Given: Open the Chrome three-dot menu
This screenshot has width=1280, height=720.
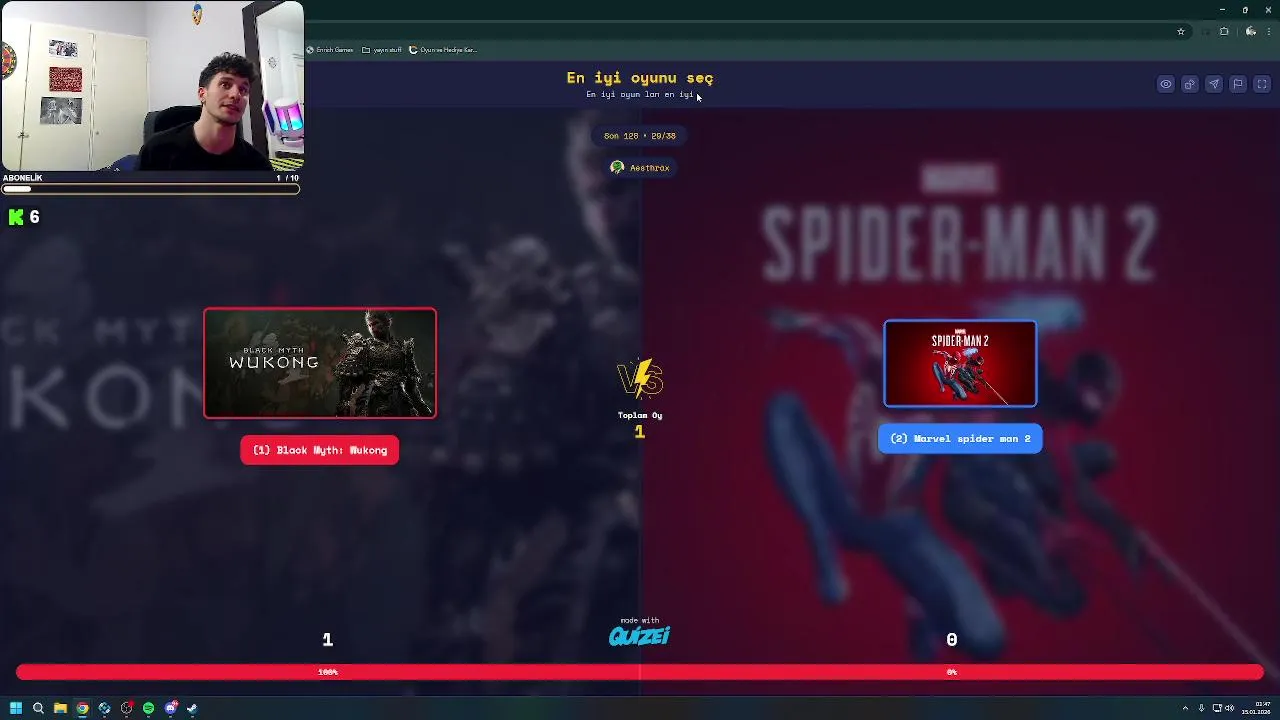Looking at the screenshot, I should tap(1269, 31).
